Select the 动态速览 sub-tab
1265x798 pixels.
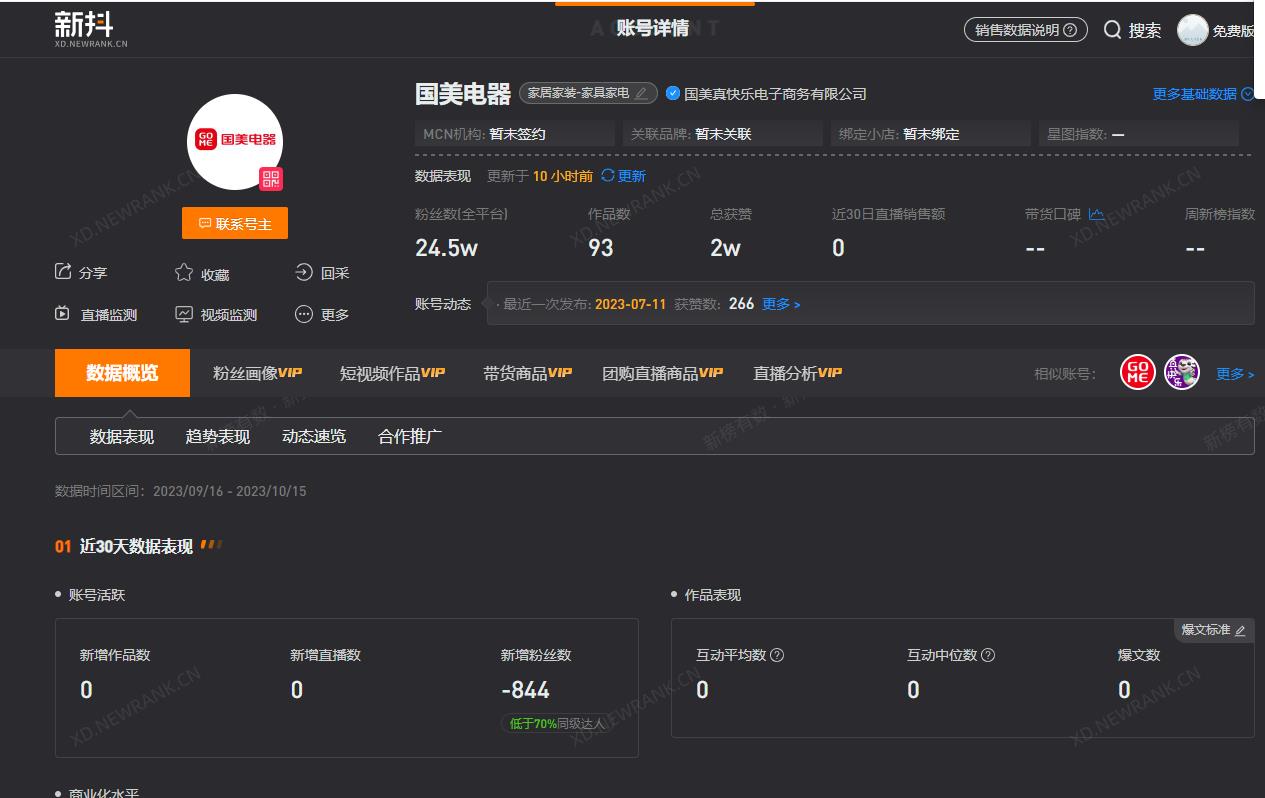314,436
